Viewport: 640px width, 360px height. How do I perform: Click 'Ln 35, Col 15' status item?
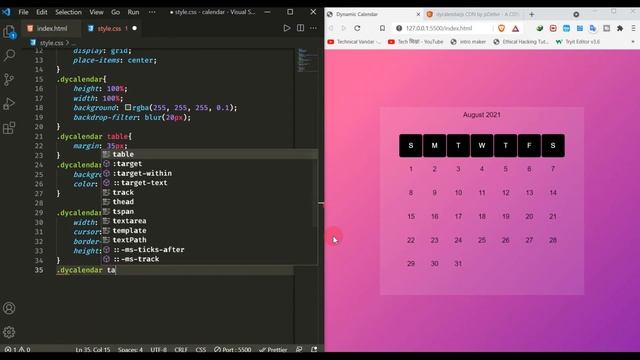(93, 349)
